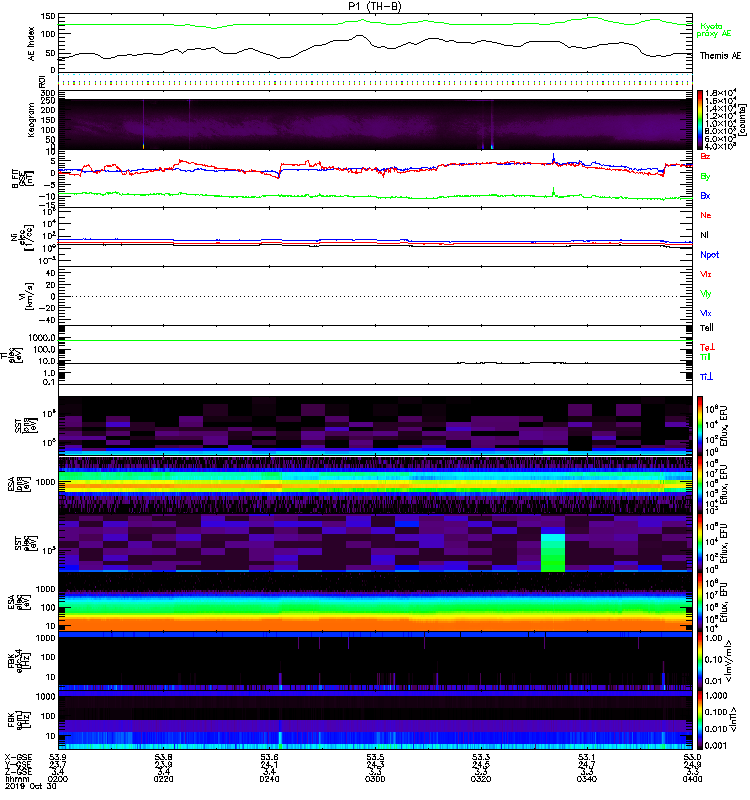Click the green Viy legend label
750x800 pixels.
coord(706,294)
